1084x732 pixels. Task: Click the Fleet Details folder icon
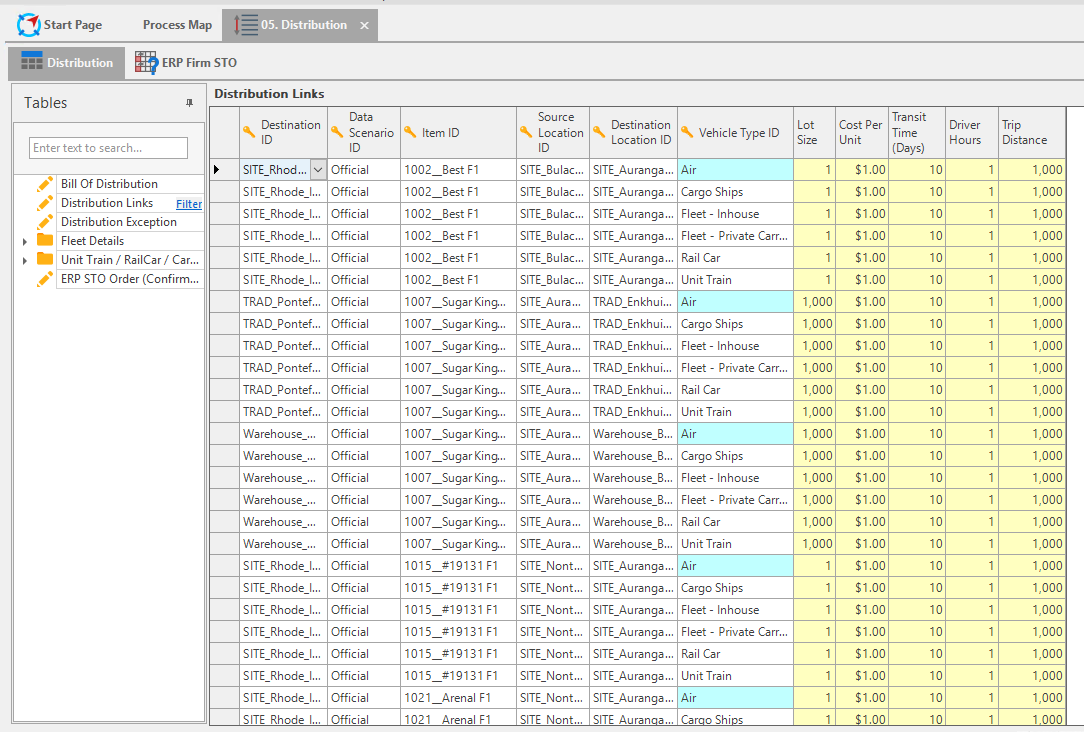click(x=45, y=240)
